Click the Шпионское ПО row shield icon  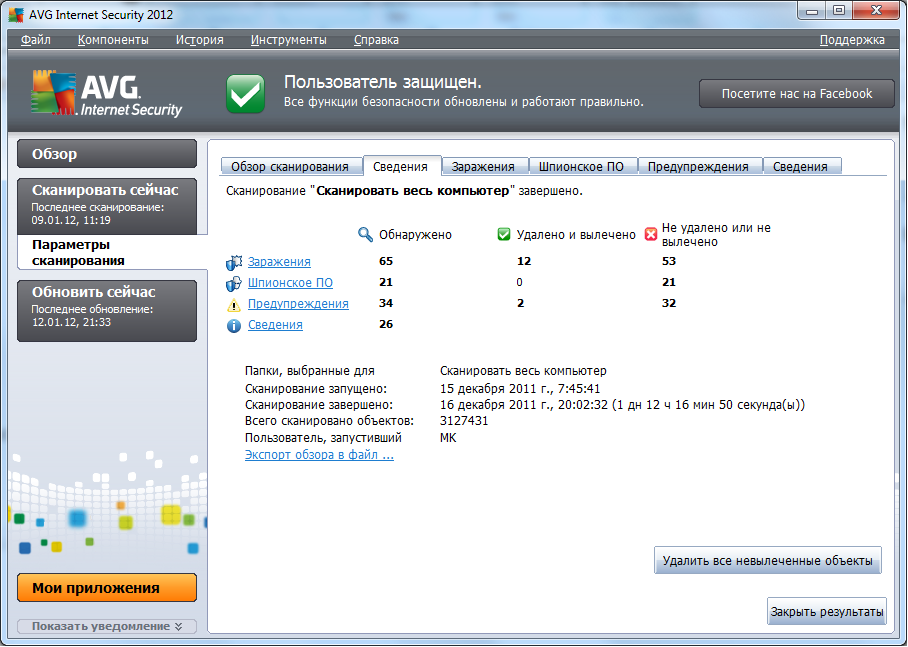[x=234, y=283]
